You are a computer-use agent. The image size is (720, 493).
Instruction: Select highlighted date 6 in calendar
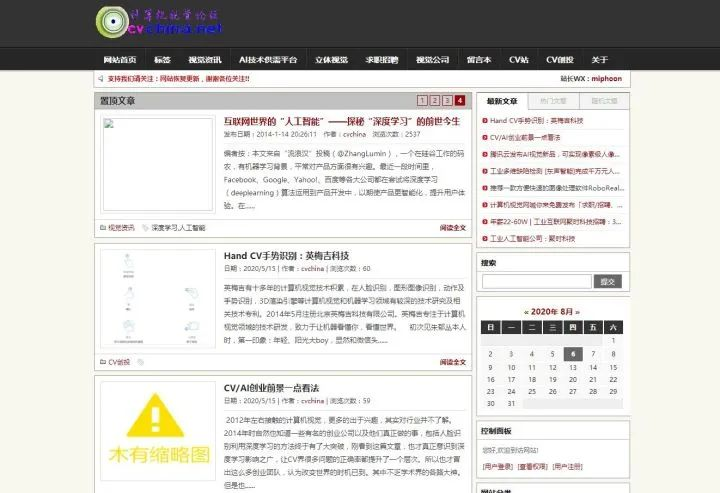(573, 354)
